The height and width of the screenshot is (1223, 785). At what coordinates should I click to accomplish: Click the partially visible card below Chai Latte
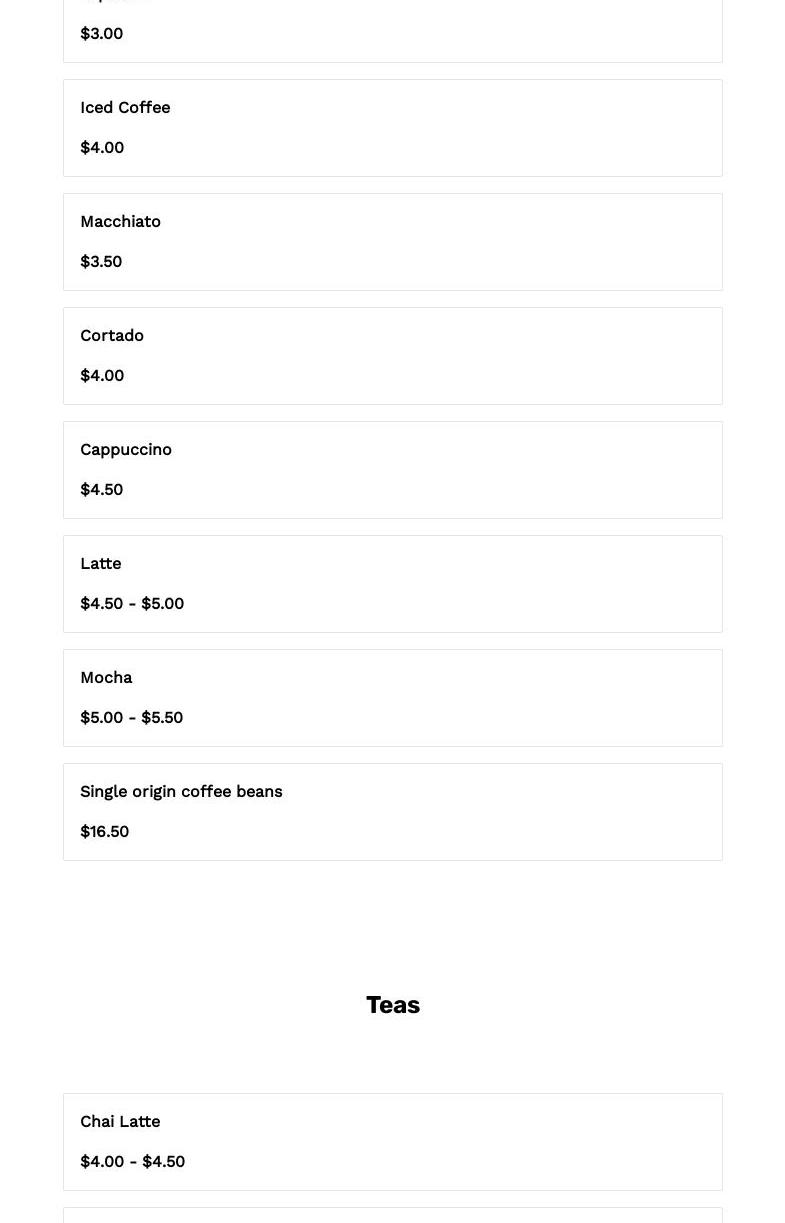[392, 1215]
